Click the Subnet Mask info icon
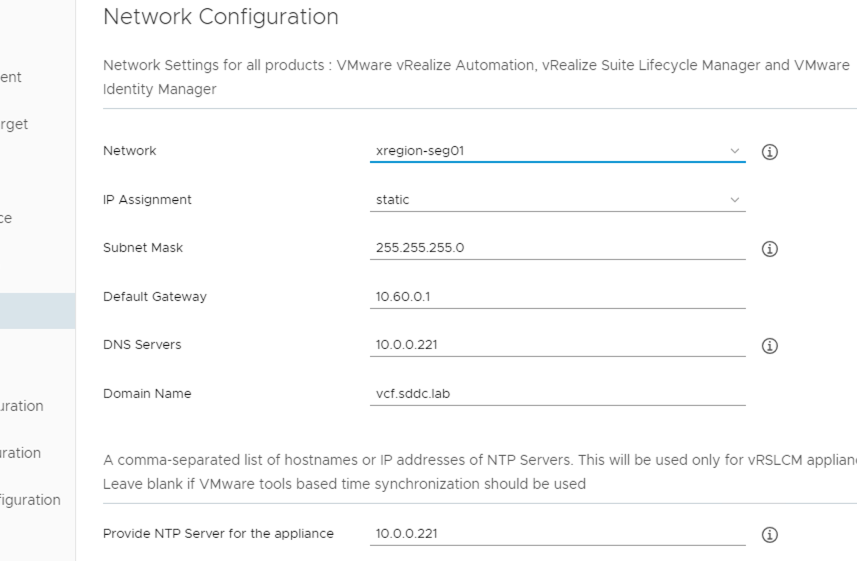The image size is (857, 561). (x=769, y=249)
